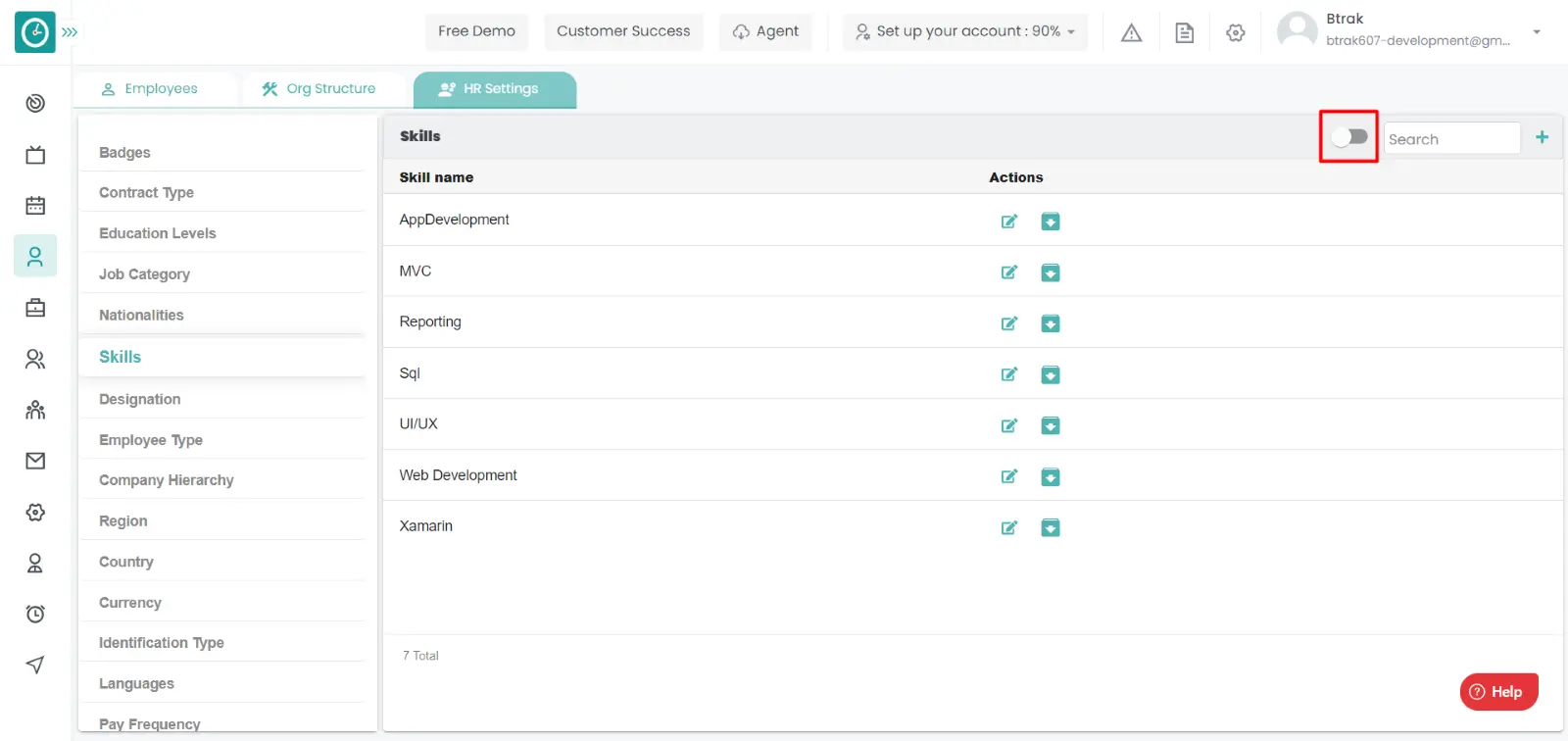Click the Customer Success button

click(623, 31)
